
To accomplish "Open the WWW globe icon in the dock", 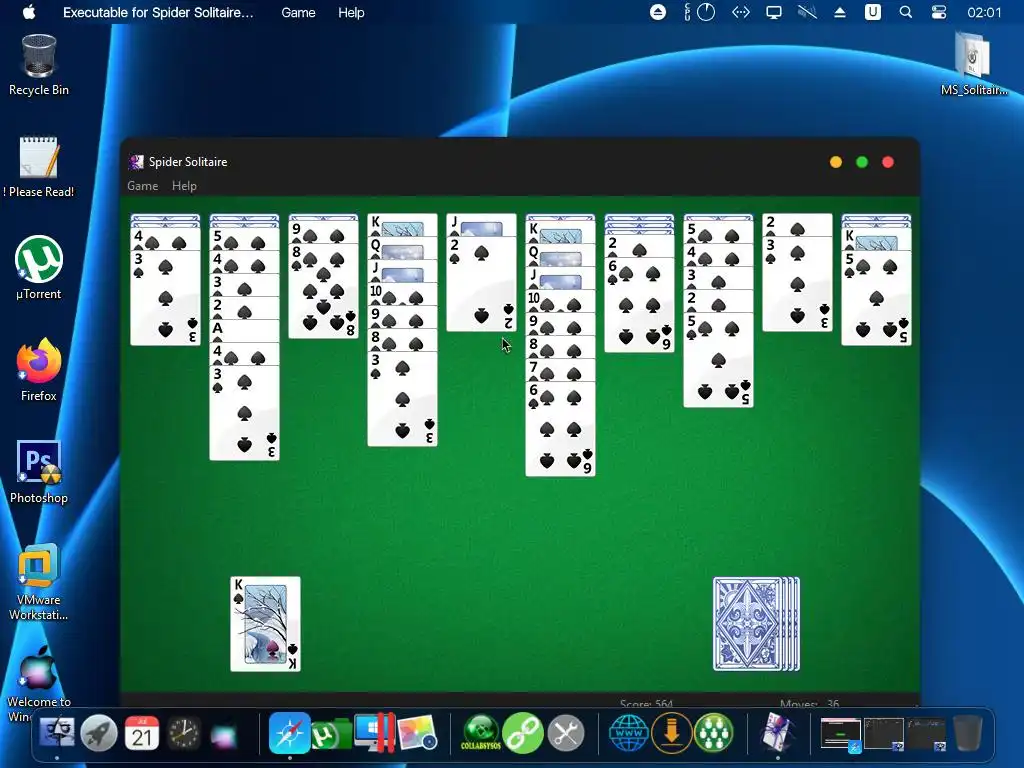I will (628, 733).
